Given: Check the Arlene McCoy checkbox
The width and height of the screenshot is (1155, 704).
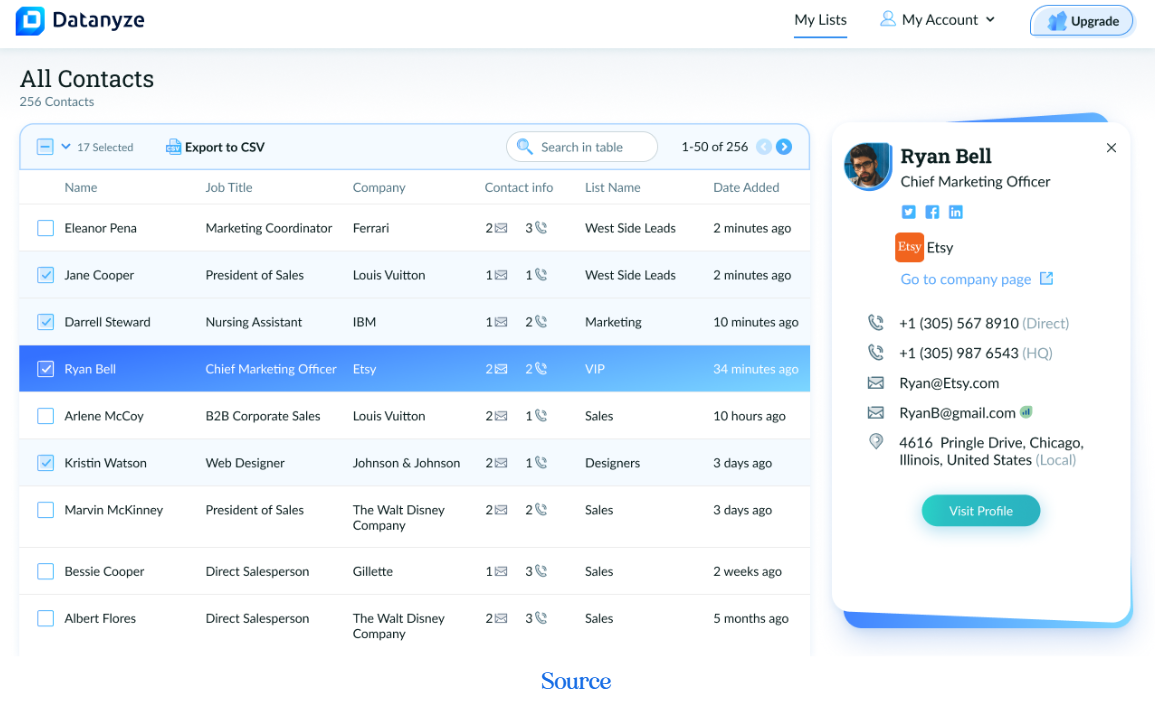Looking at the screenshot, I should tap(46, 416).
